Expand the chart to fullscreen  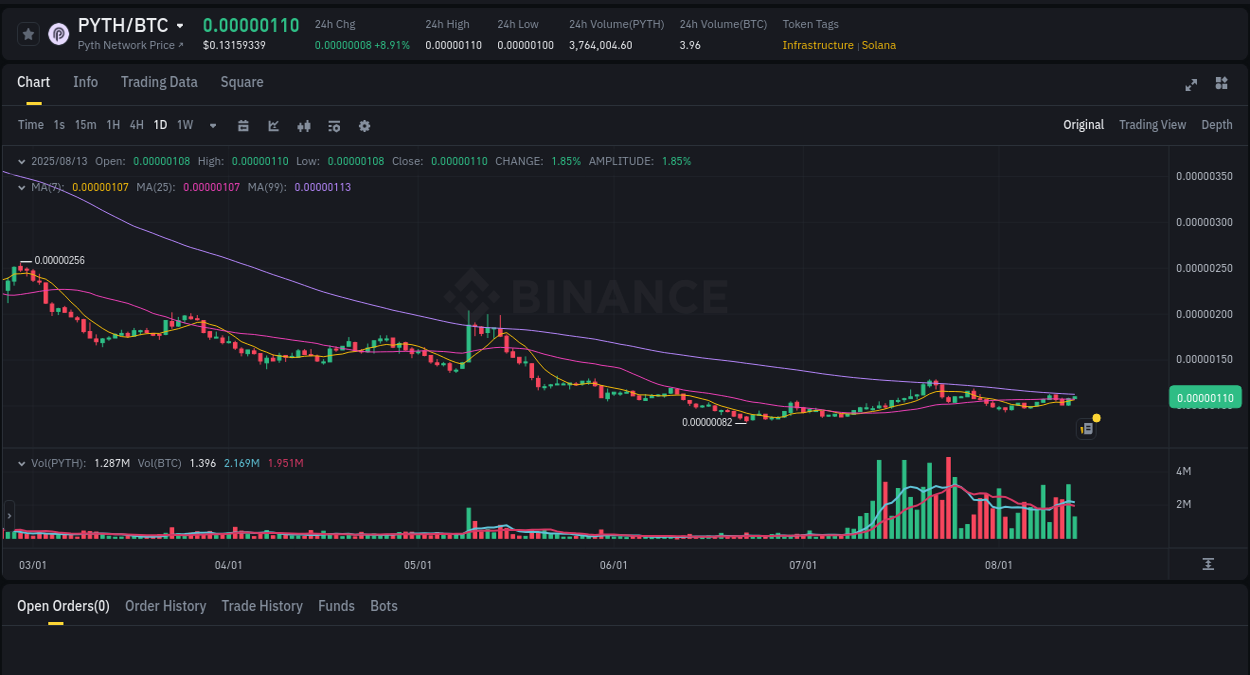click(x=1190, y=84)
